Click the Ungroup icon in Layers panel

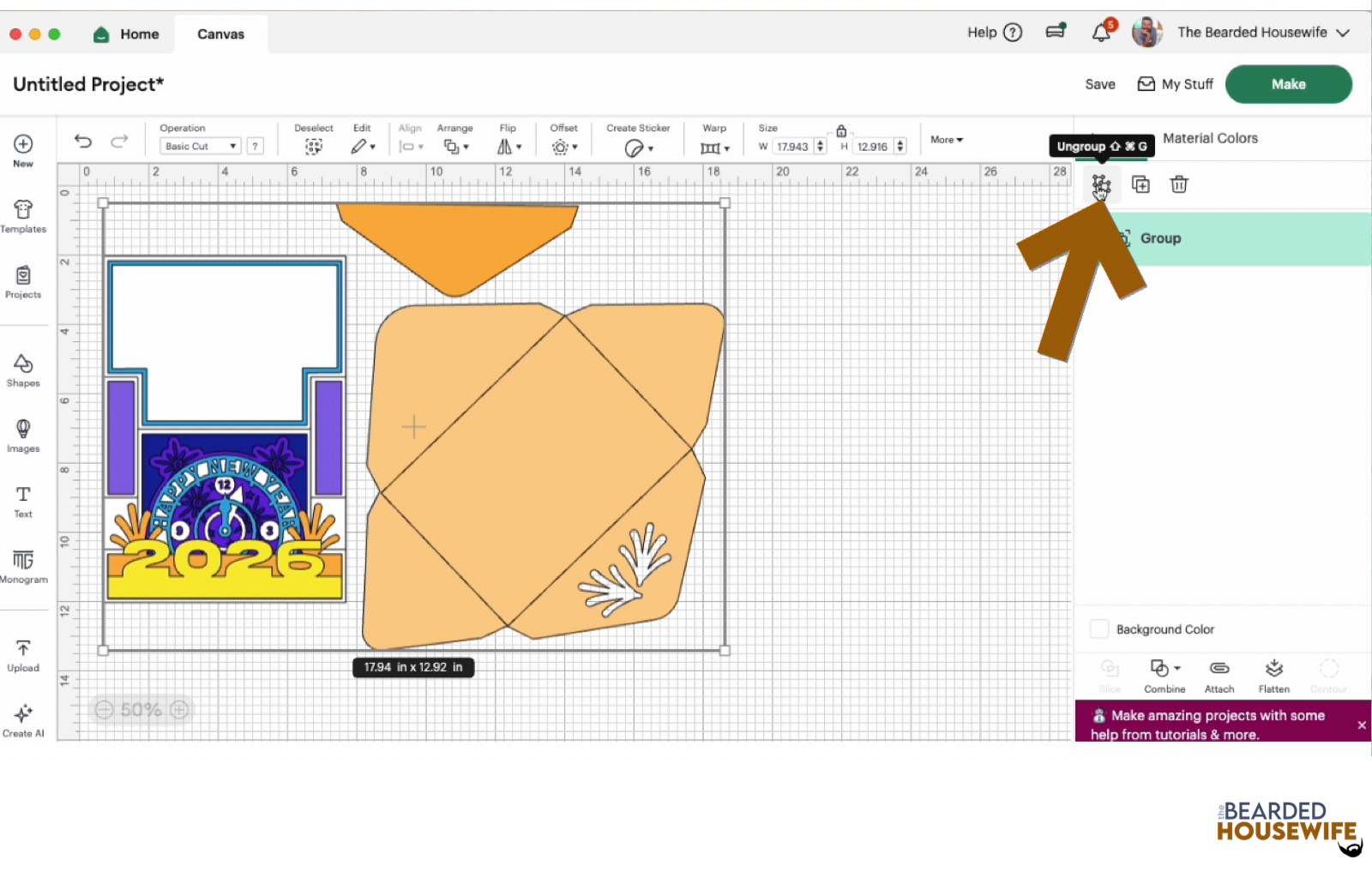coord(1101,184)
